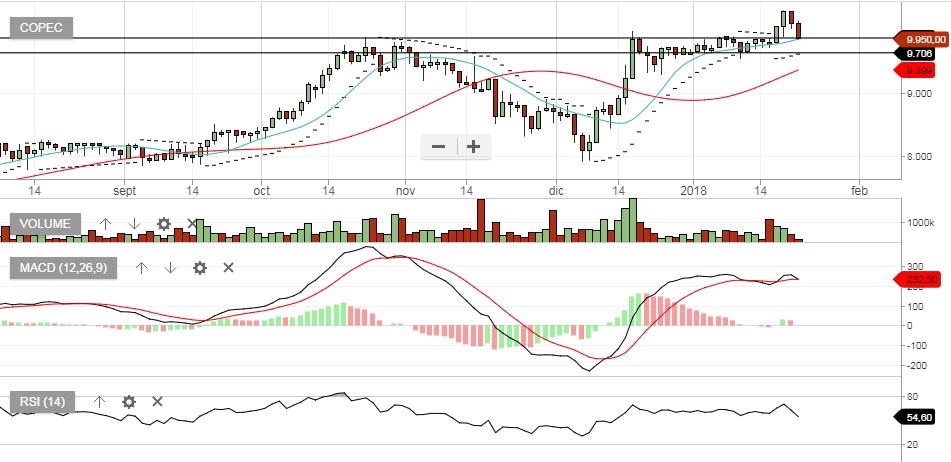Click the 232,50 MACD value tag
This screenshot has width=951, height=462.
(919, 280)
